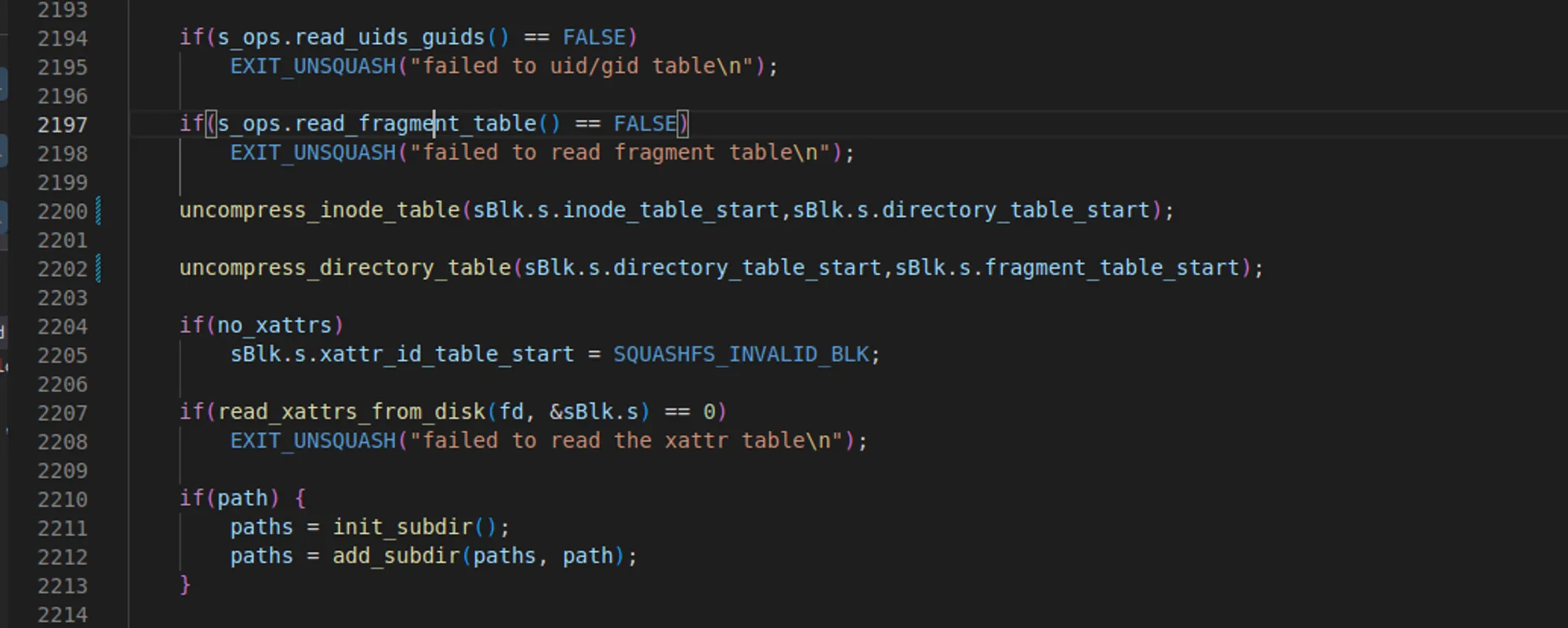Place cursor in uncompress_directory_table function name

pyautogui.click(x=345, y=268)
